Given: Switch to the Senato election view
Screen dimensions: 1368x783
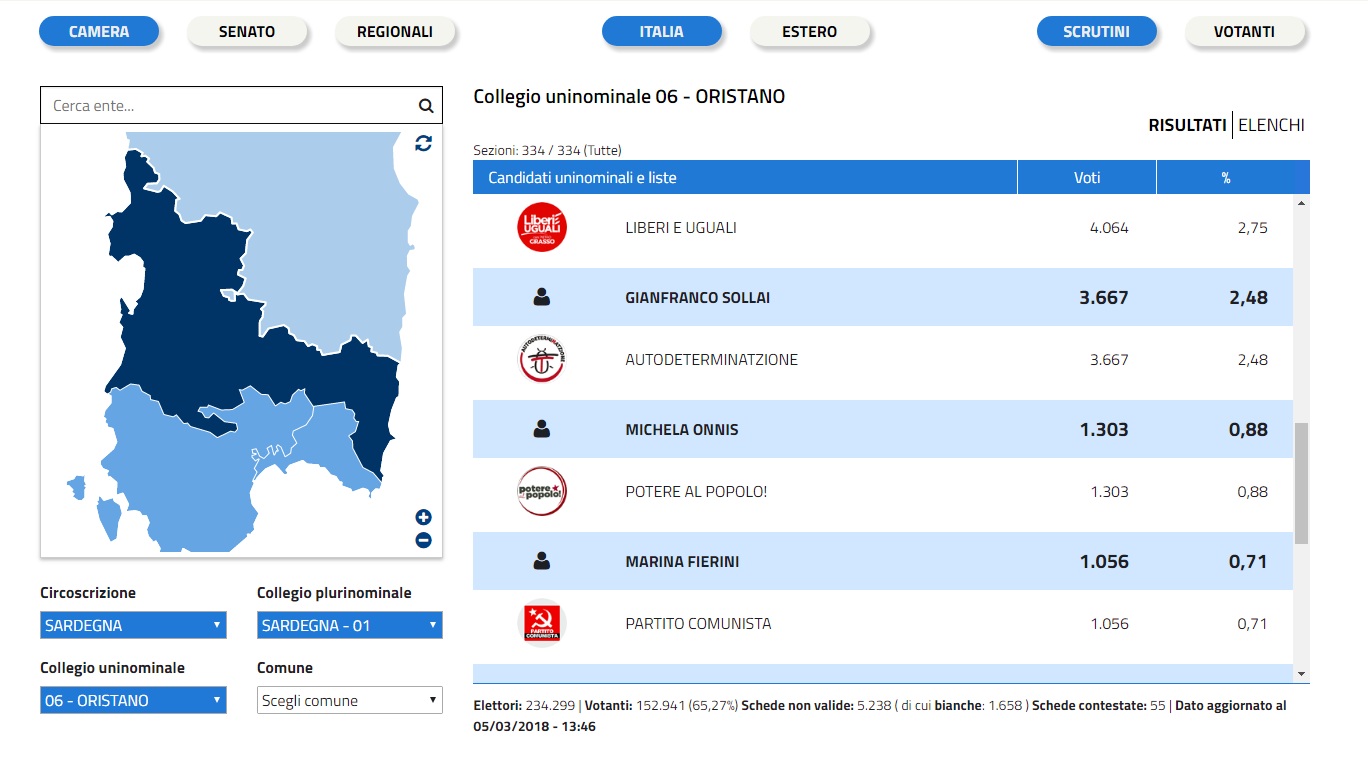Looking at the screenshot, I should coord(247,32).
